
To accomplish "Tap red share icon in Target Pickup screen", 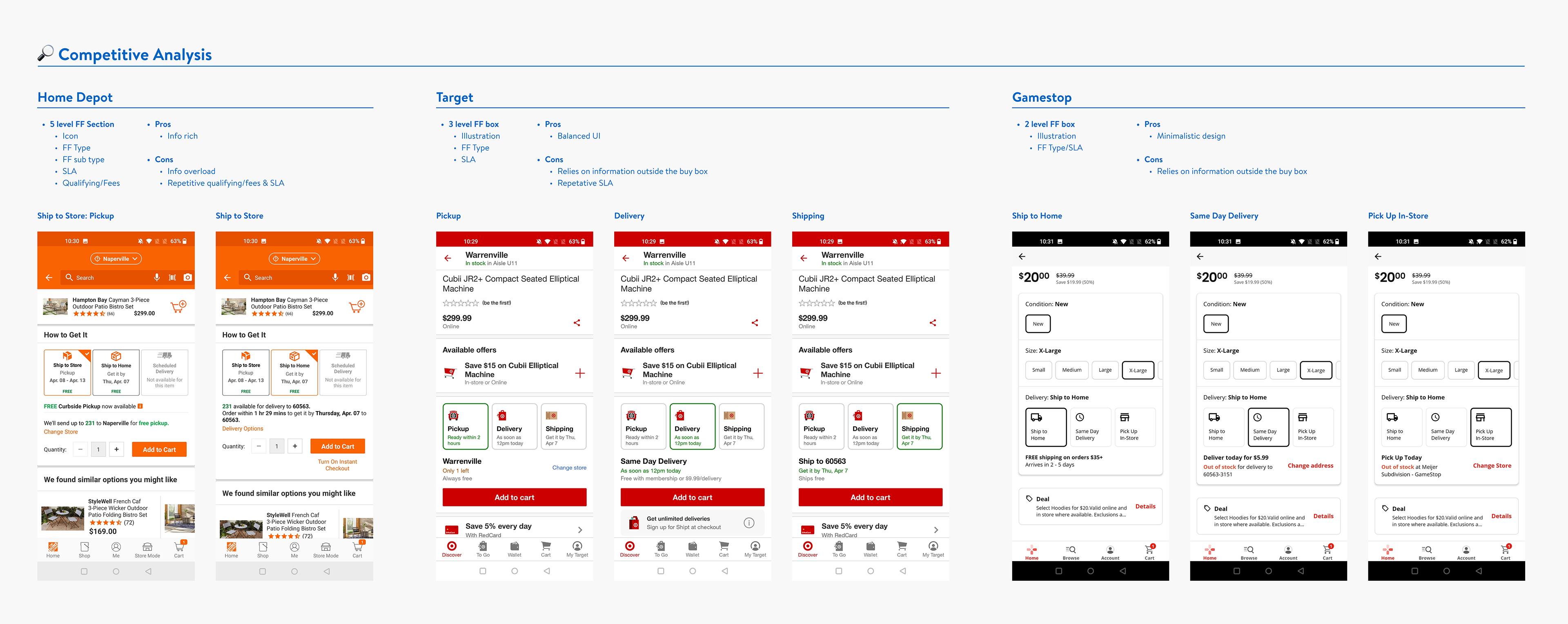I will tap(577, 322).
